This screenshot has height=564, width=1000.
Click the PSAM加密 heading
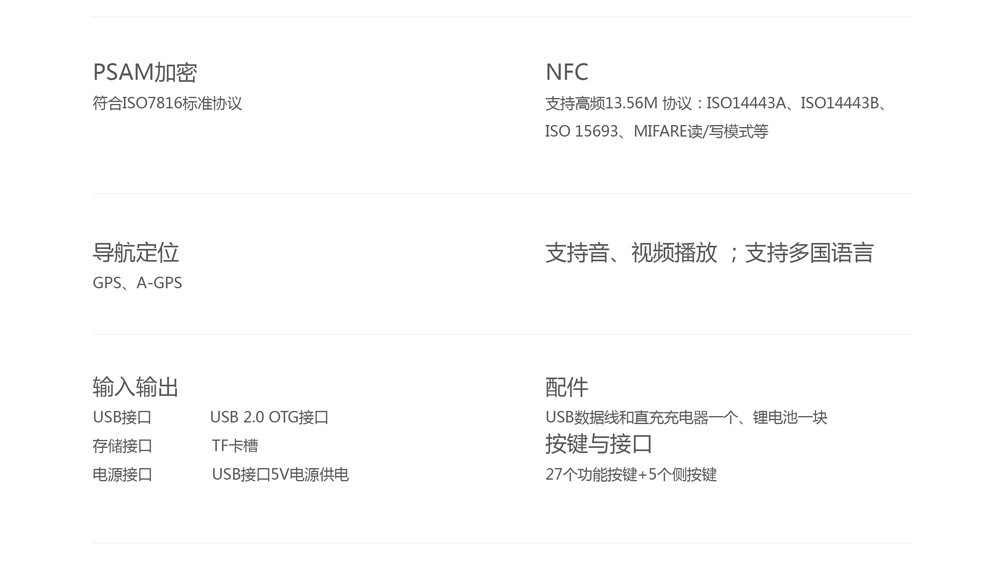point(145,72)
